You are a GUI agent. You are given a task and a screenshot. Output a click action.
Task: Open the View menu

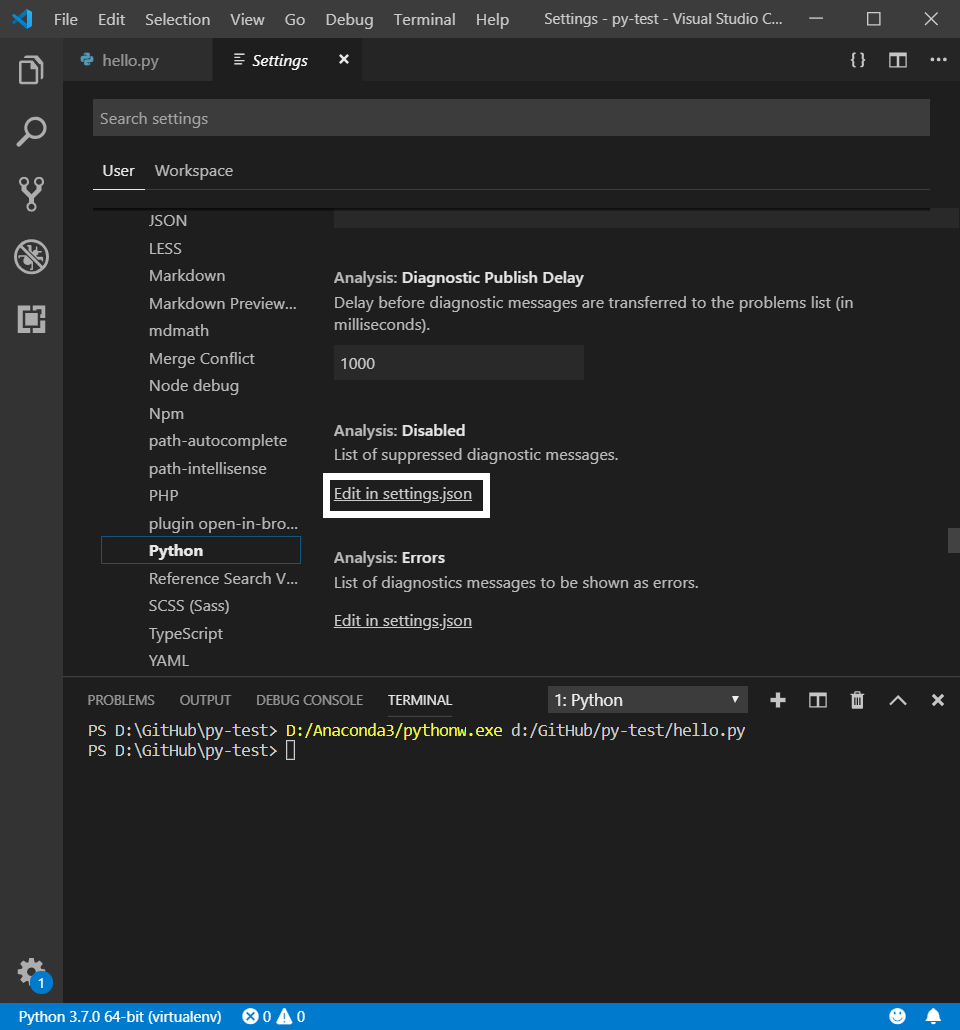pyautogui.click(x=247, y=19)
